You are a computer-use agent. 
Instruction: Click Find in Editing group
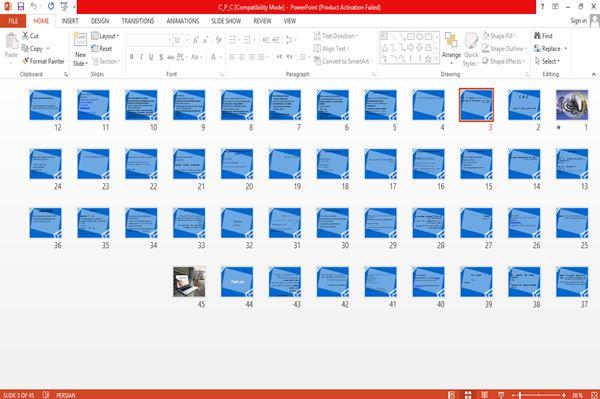[543, 36]
